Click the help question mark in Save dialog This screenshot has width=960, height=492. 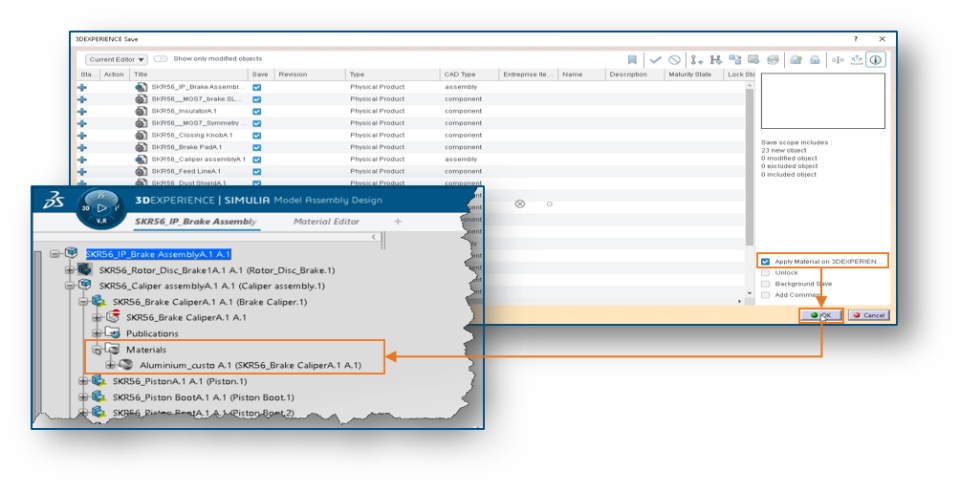click(856, 39)
